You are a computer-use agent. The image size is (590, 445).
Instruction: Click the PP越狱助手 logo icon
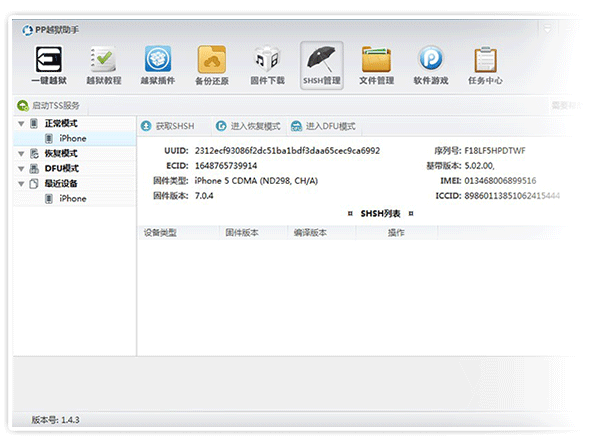pyautogui.click(x=27, y=30)
